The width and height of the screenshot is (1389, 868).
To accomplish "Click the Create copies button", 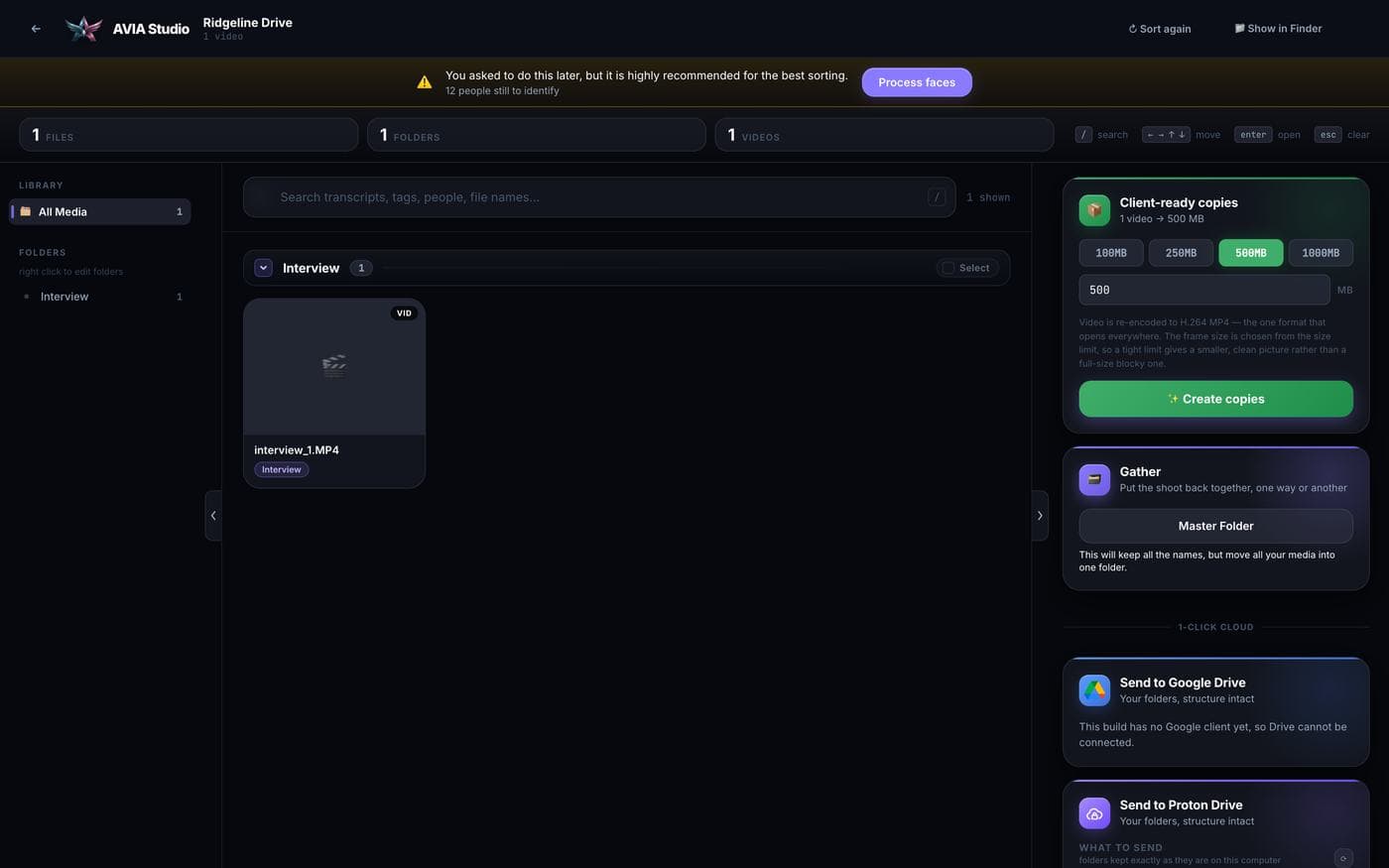I will point(1215,399).
